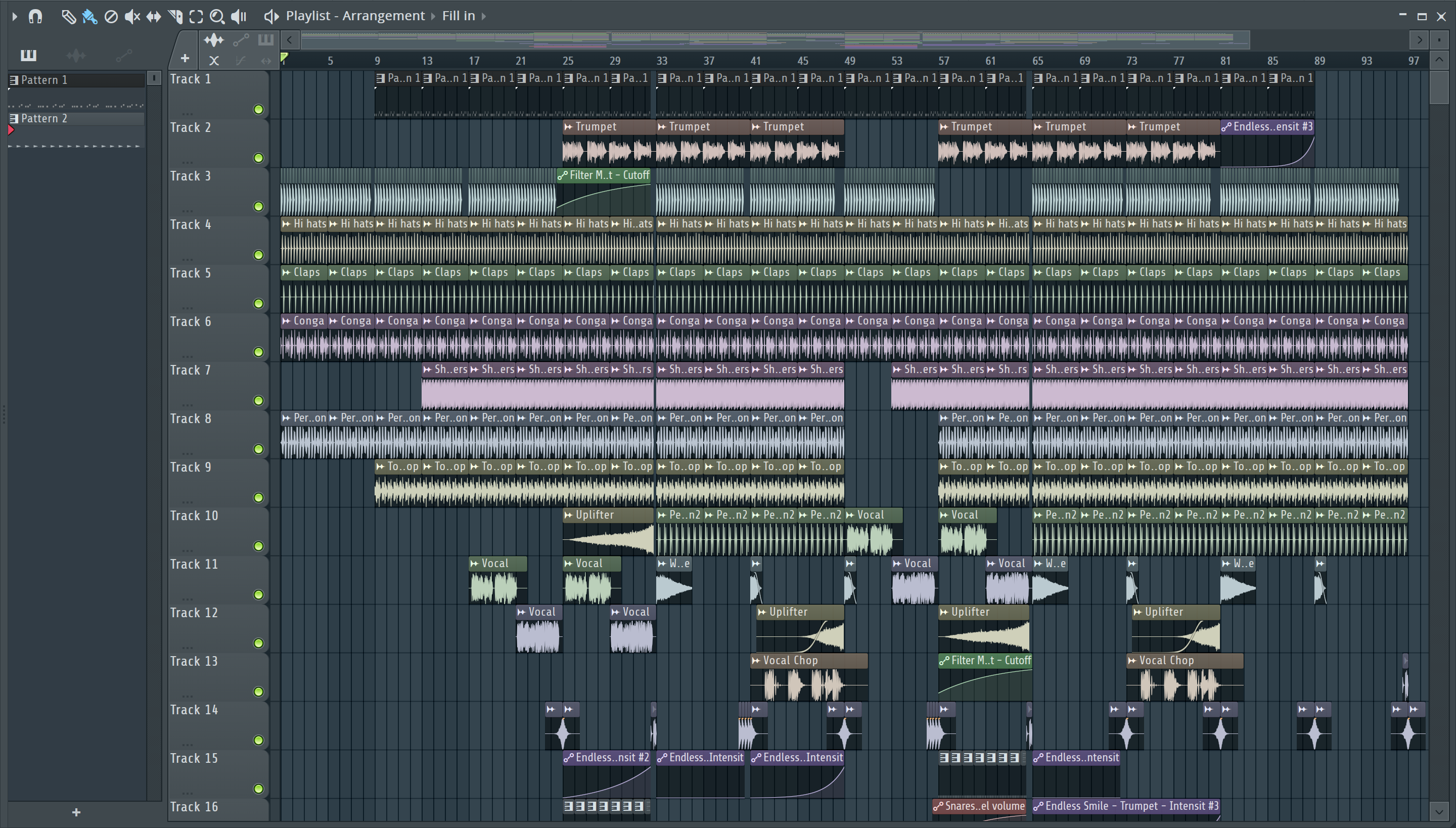The height and width of the screenshot is (828, 1456).
Task: Mute Track 7 using green switch
Action: point(259,401)
